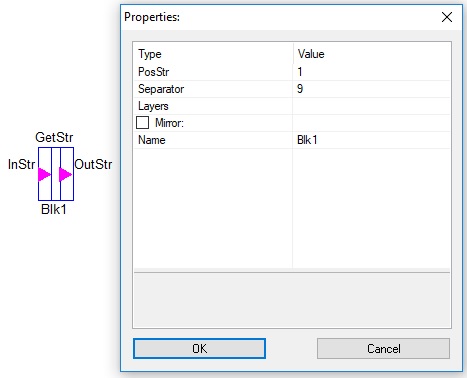Click the InStr port label

pyautogui.click(x=22, y=164)
